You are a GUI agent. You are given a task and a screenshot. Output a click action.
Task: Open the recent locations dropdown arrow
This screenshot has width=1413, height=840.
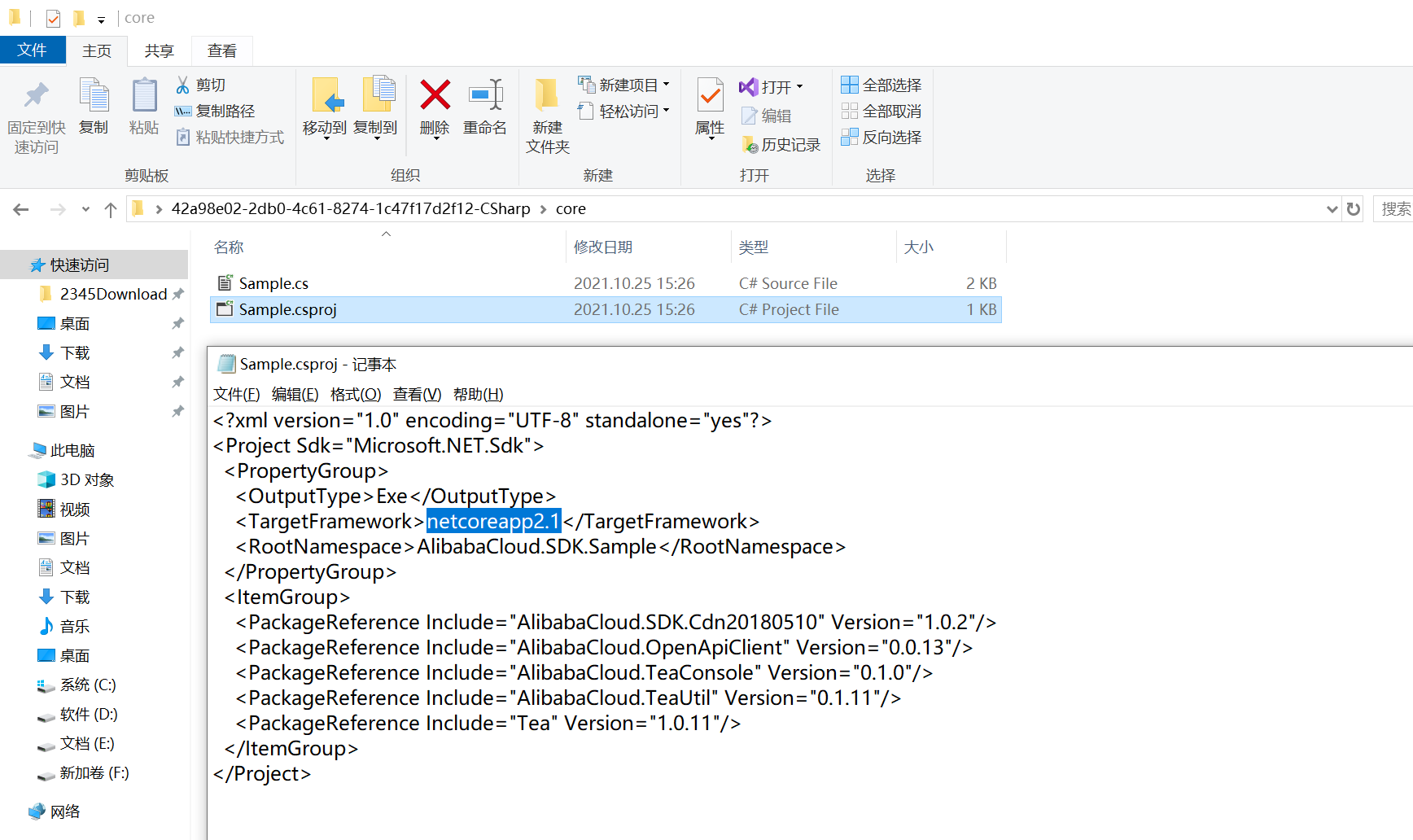pos(85,209)
